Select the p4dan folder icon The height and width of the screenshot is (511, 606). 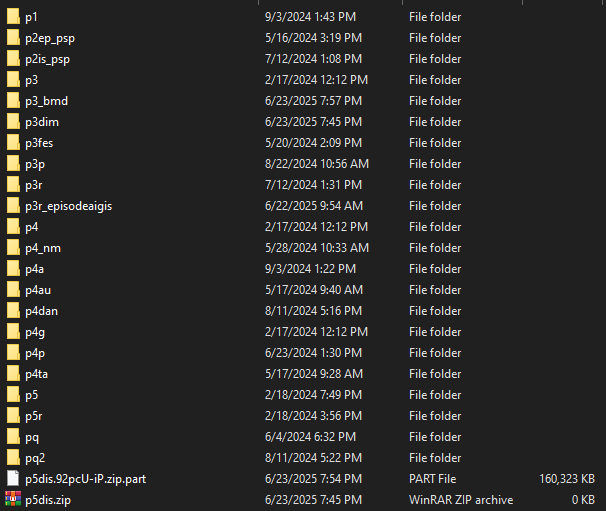click(13, 311)
